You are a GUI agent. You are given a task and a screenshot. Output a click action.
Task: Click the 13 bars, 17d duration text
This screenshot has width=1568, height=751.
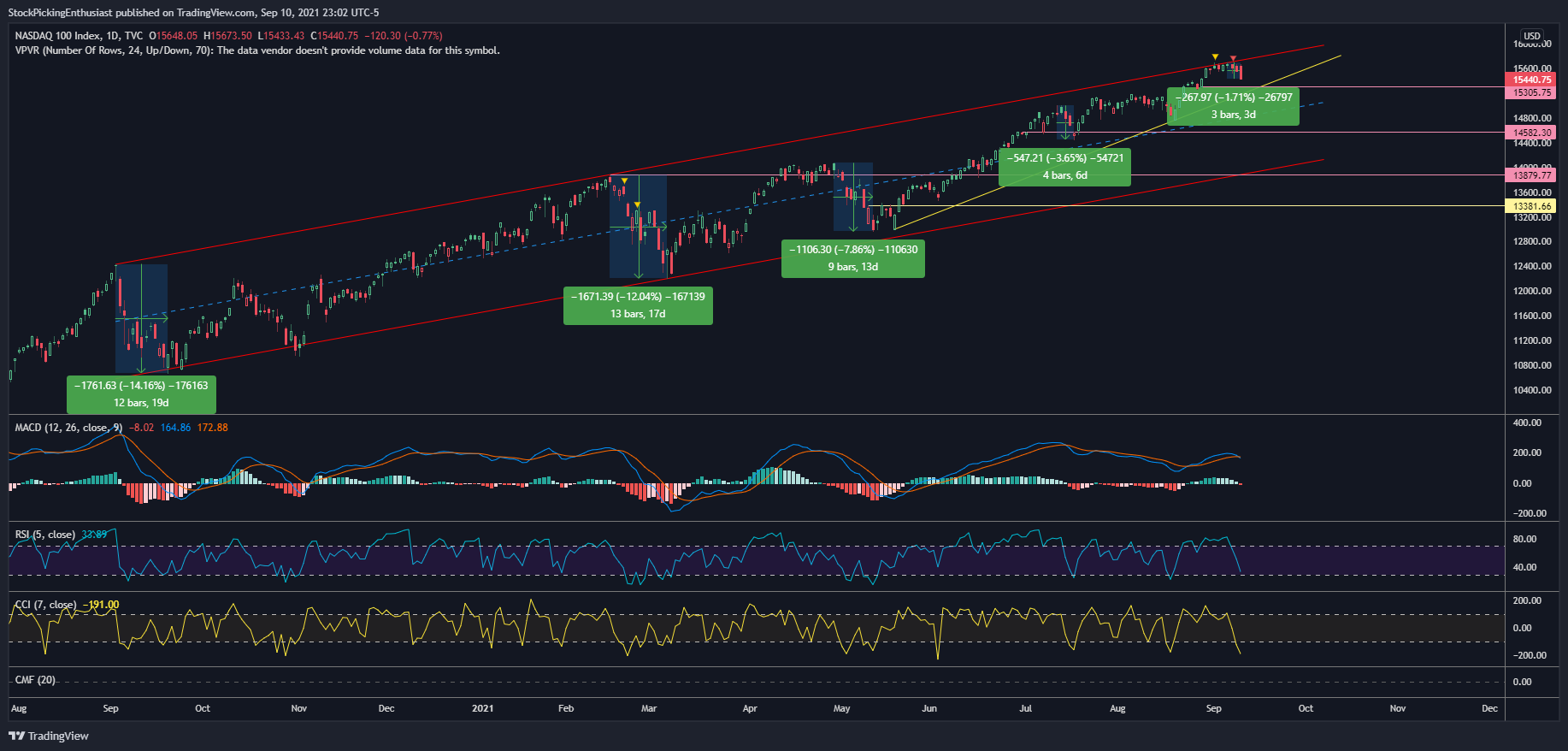pyautogui.click(x=638, y=314)
